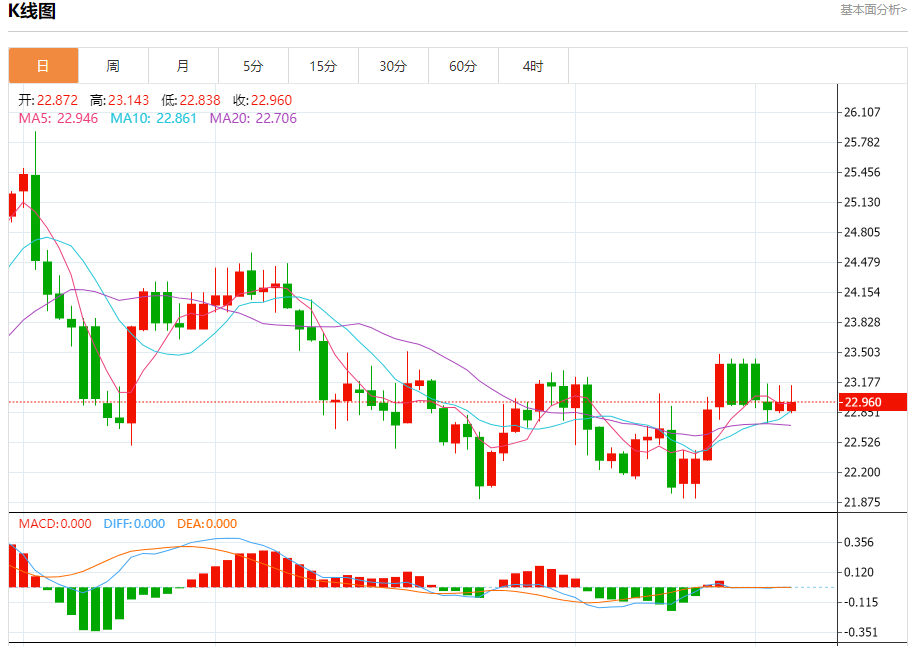Open the 5分 interval tab

(253, 66)
